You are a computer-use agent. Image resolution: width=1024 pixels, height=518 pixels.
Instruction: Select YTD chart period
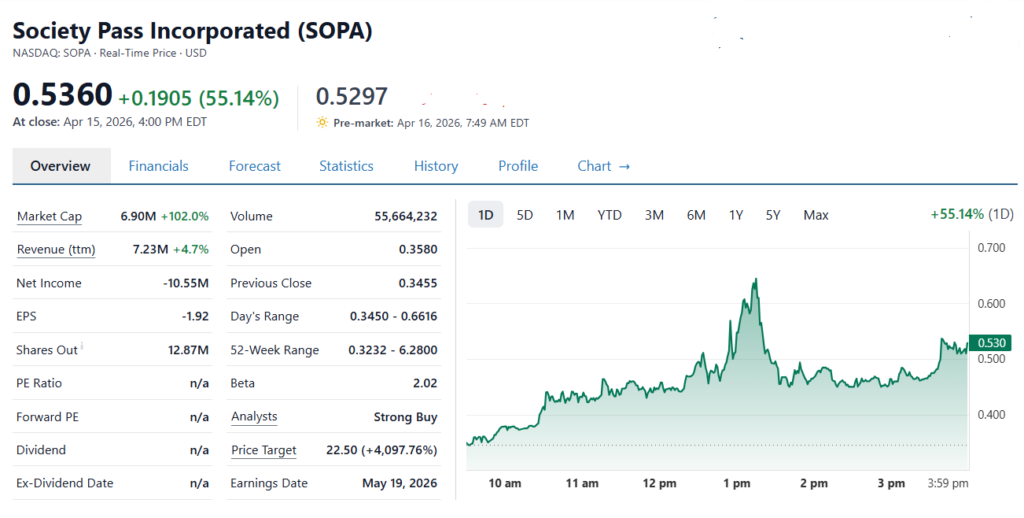click(x=609, y=215)
